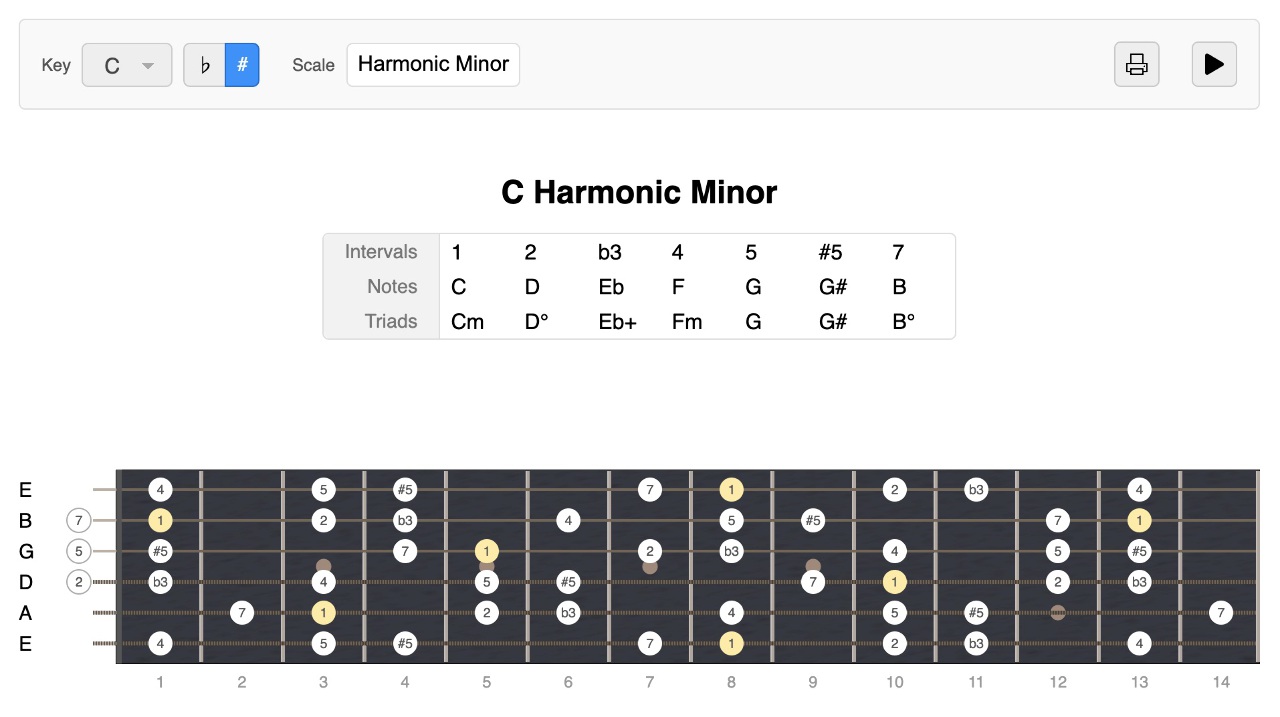Click the b3 note marker at fret 11, low E string
The height and width of the screenshot is (717, 1280).
(x=976, y=643)
